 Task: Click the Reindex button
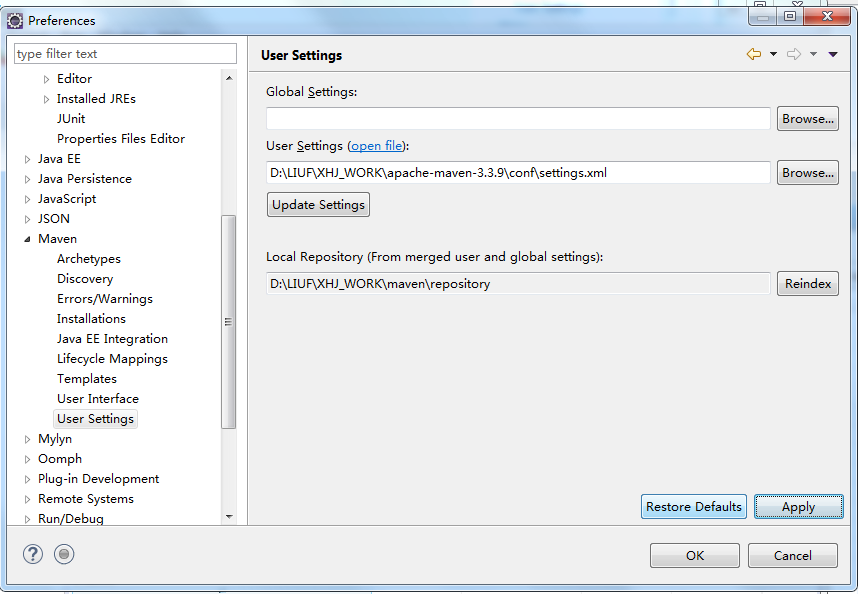(808, 284)
